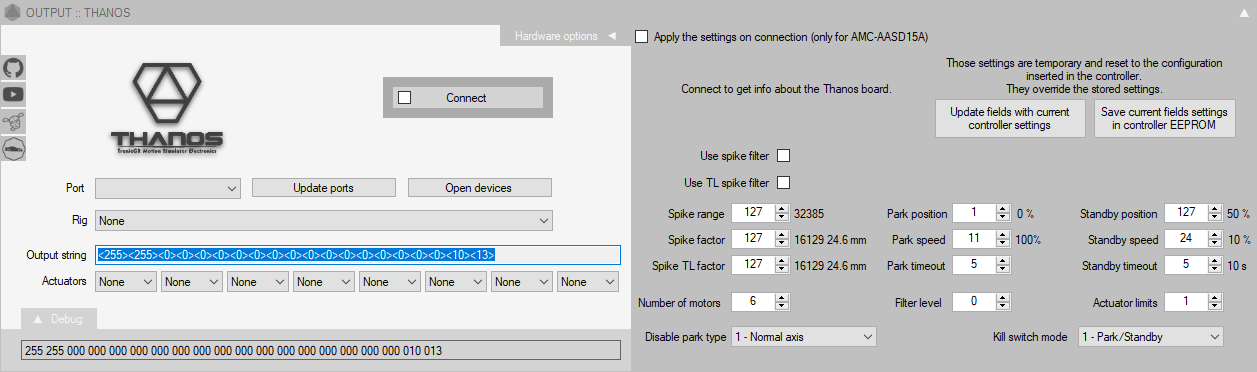Increase the Number of motors stepper
The image size is (1257, 372).
coord(782,298)
